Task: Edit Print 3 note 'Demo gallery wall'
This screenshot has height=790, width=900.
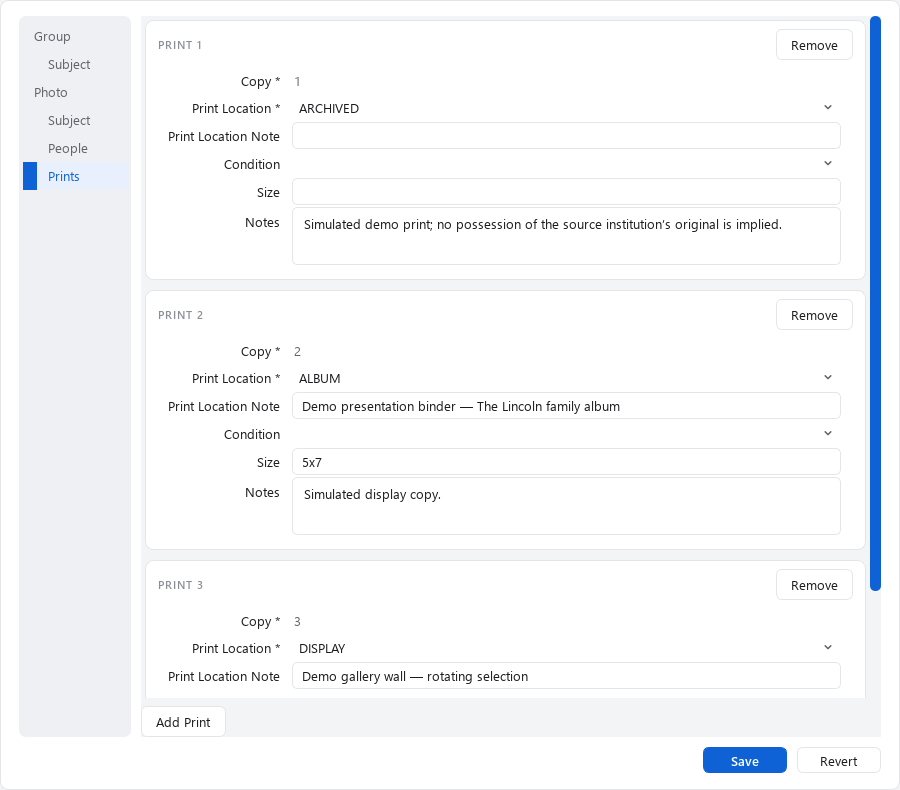Action: tap(566, 676)
